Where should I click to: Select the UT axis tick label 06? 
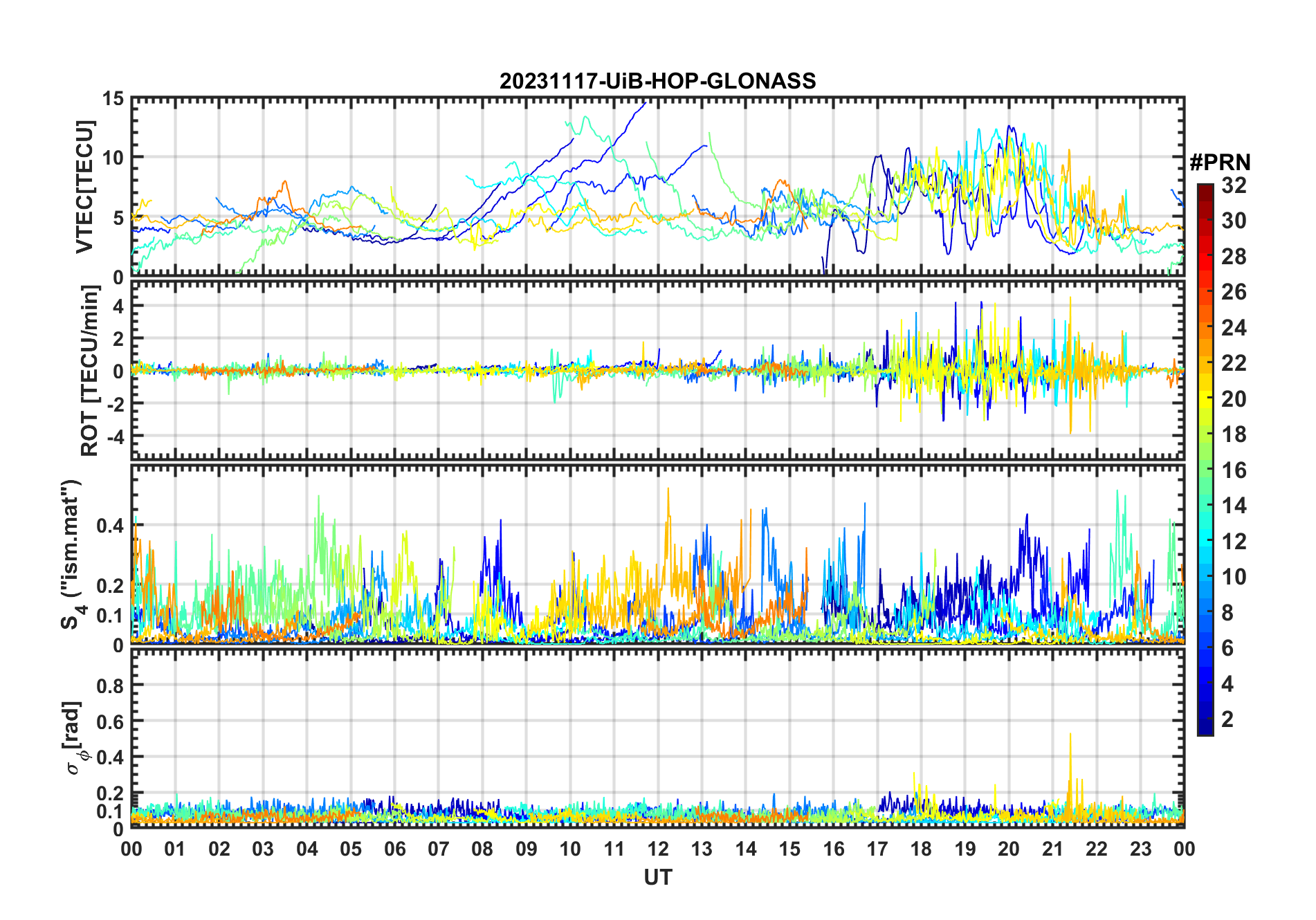tap(395, 849)
